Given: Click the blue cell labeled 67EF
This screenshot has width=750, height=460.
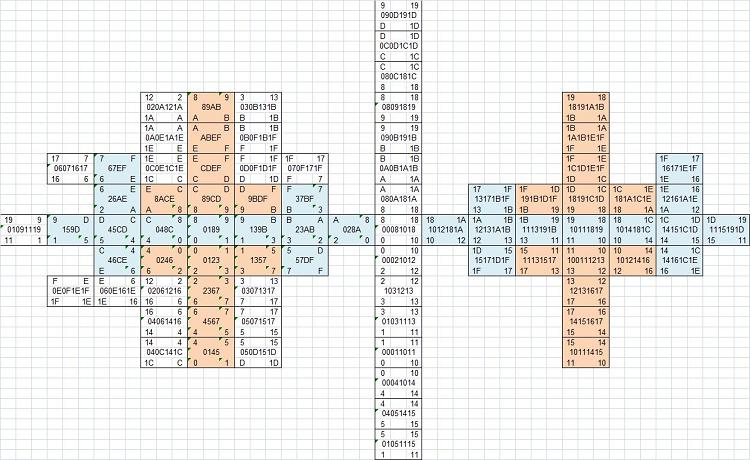Looking at the screenshot, I should pyautogui.click(x=117, y=169).
